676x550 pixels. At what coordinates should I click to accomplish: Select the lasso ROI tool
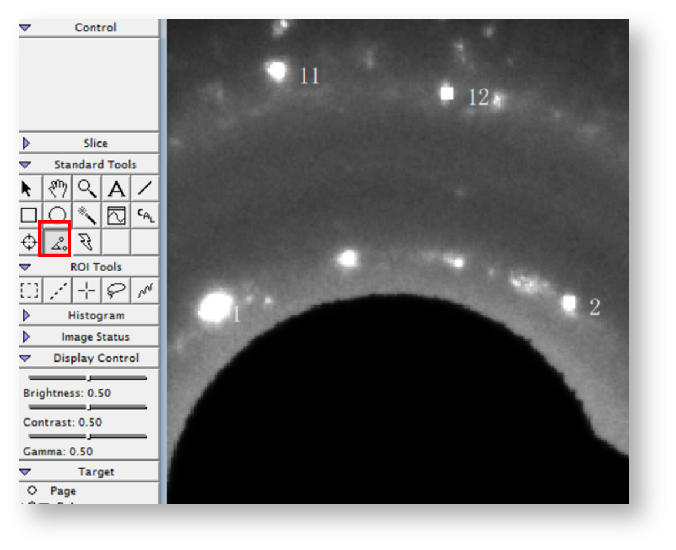pyautogui.click(x=116, y=291)
